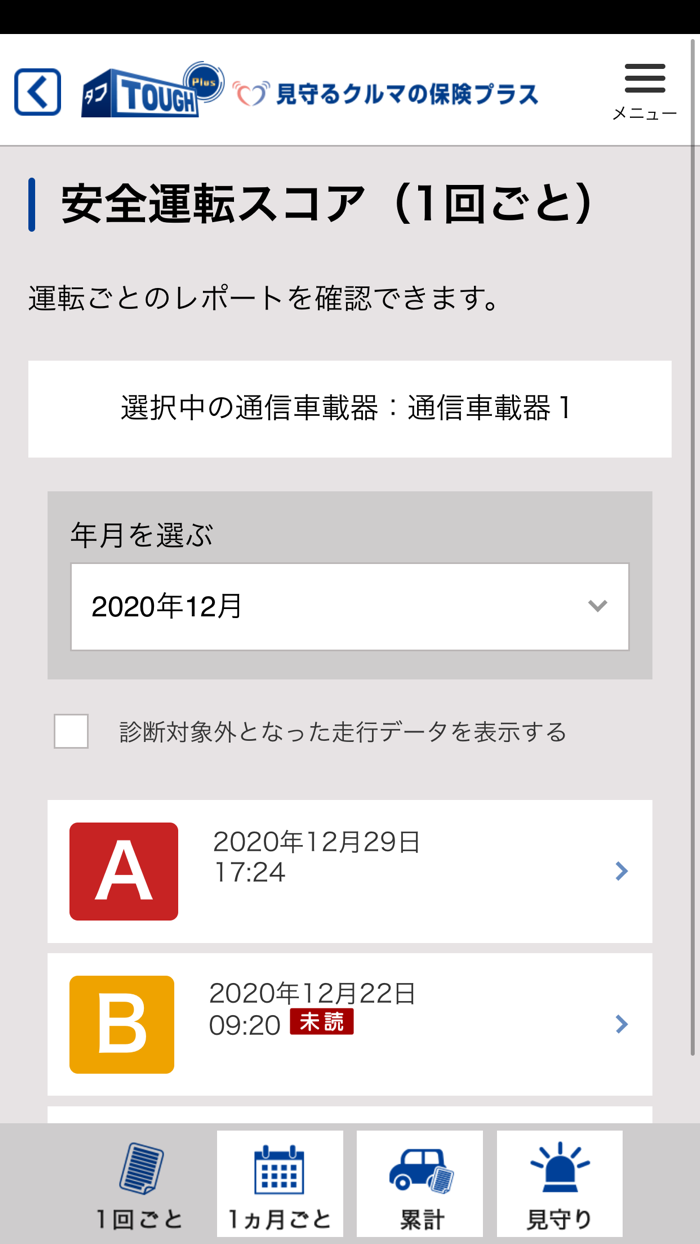Click the TOUGH Plus logo

click(150, 88)
